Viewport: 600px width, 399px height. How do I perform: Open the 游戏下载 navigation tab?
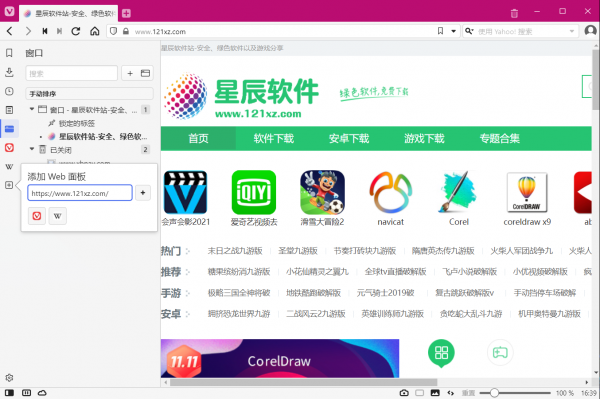[x=424, y=138]
